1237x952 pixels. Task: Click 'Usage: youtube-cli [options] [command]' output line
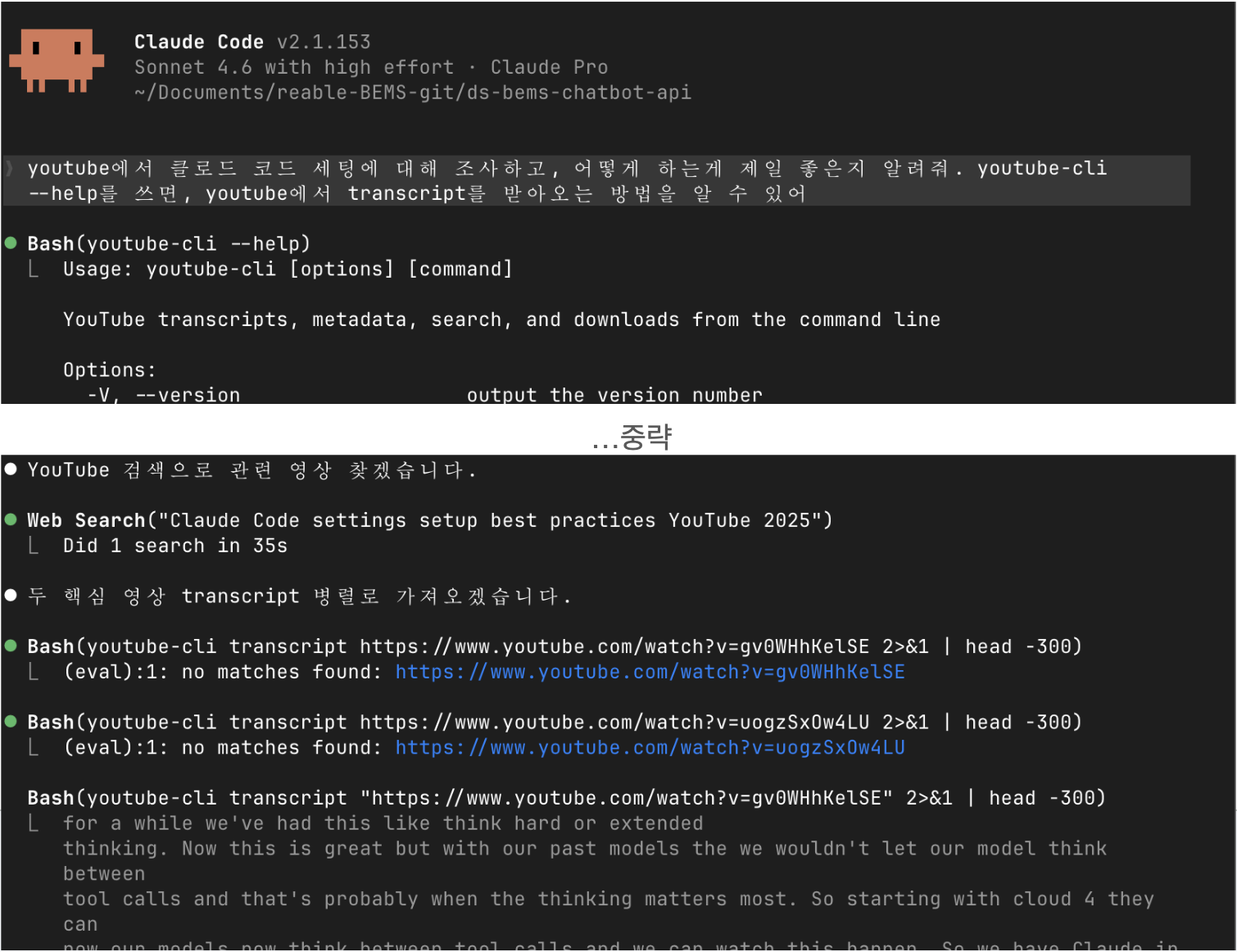click(x=288, y=269)
